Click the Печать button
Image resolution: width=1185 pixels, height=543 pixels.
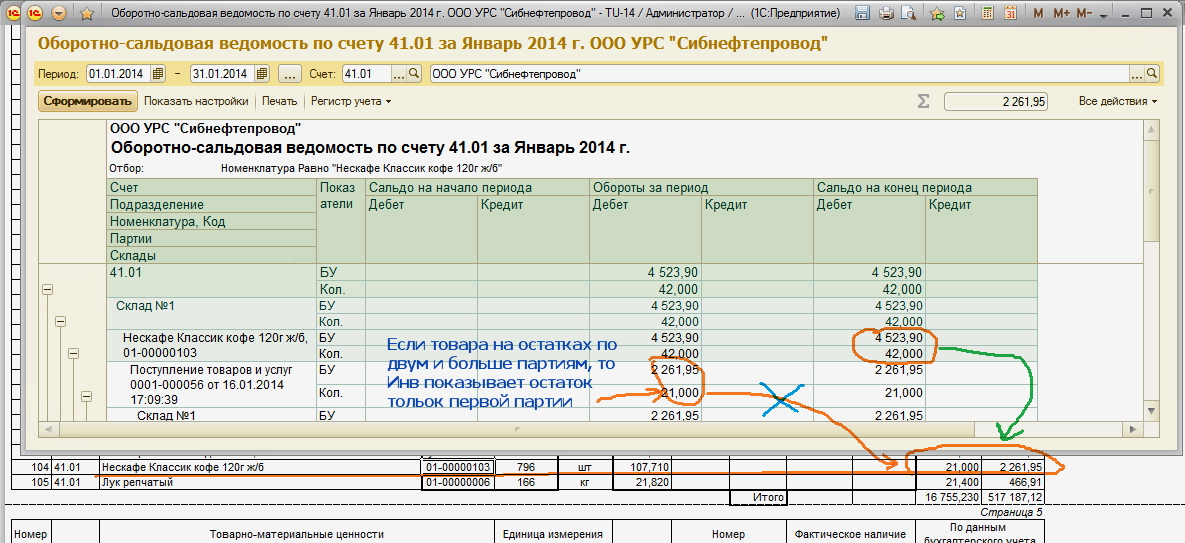pos(279,101)
